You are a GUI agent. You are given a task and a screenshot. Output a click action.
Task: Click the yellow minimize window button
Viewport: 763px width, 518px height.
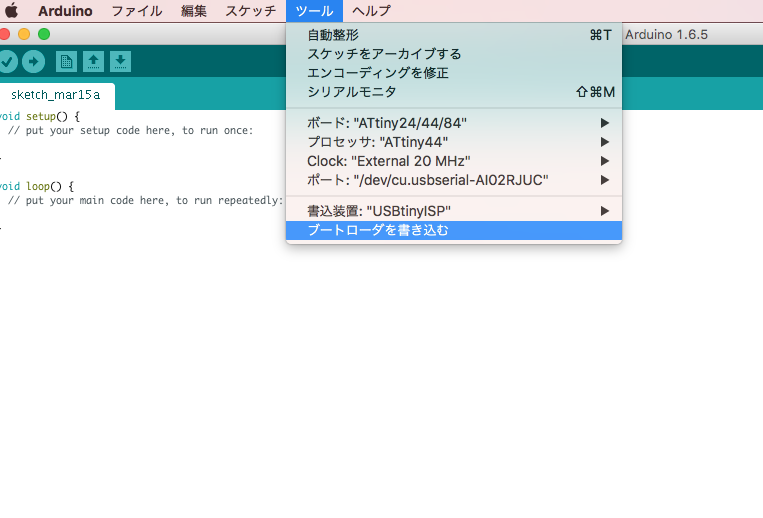tap(24, 34)
